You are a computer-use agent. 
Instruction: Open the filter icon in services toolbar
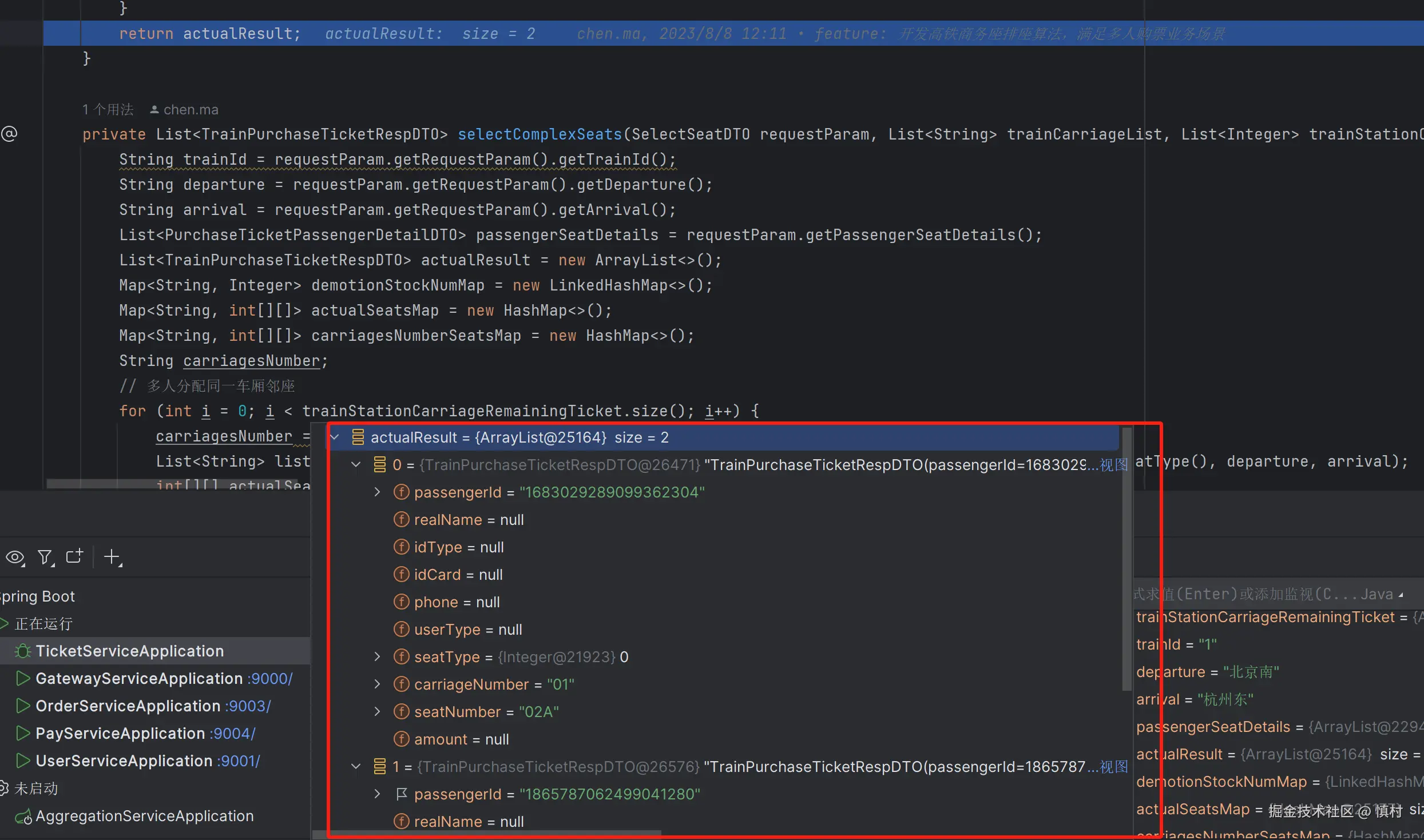click(x=45, y=558)
